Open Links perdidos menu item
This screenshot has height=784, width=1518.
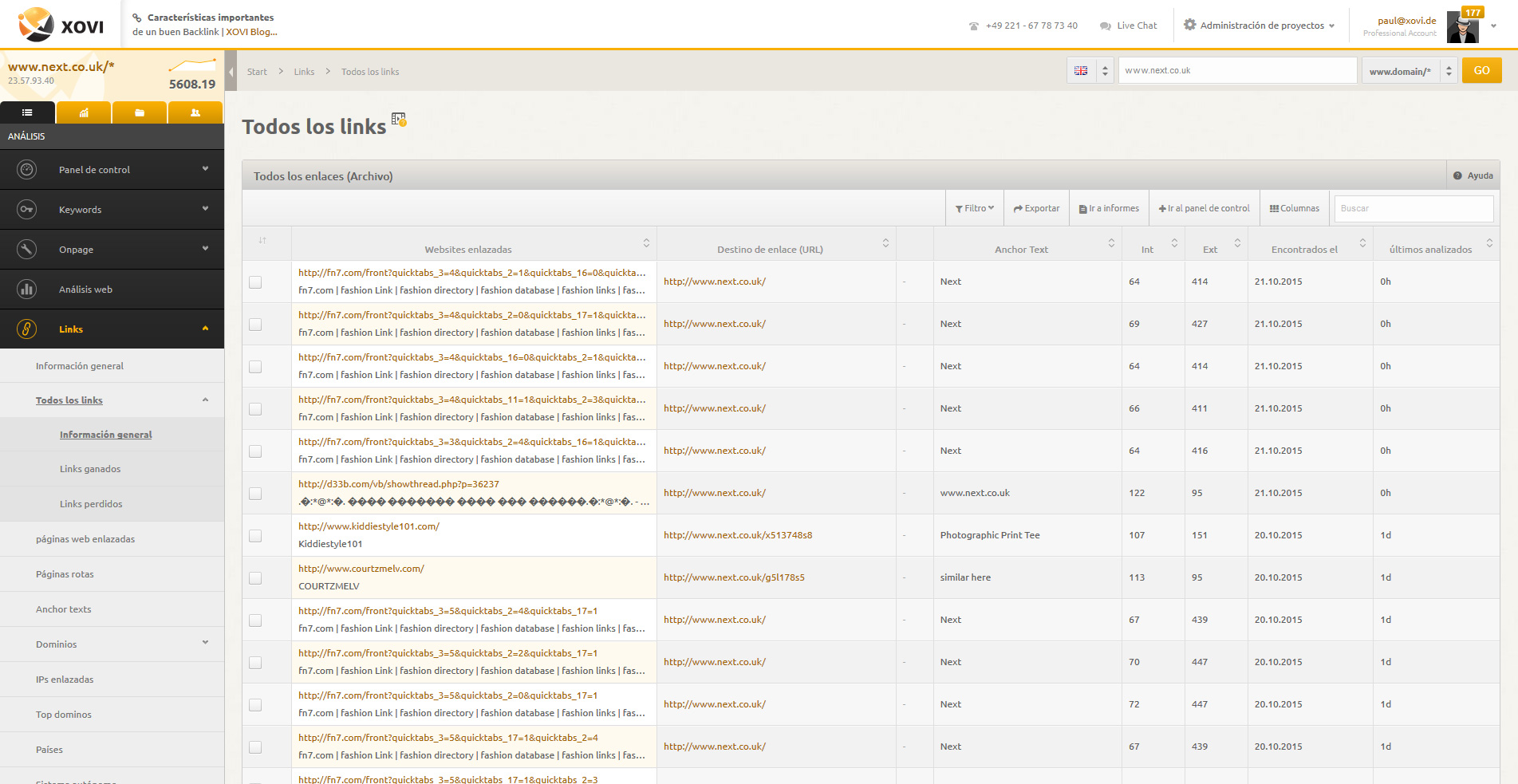coord(91,504)
